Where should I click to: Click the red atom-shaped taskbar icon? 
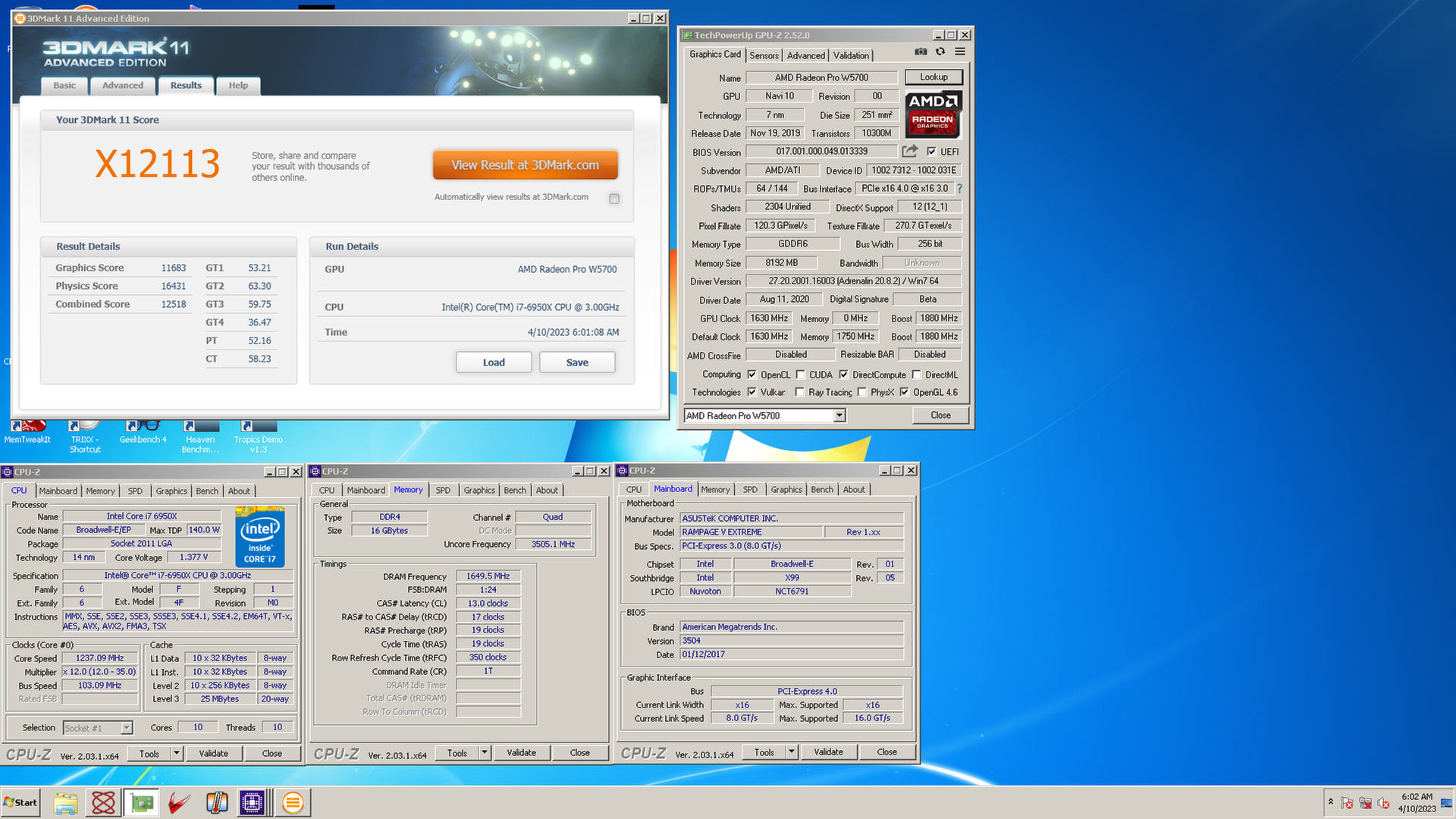coord(103,802)
